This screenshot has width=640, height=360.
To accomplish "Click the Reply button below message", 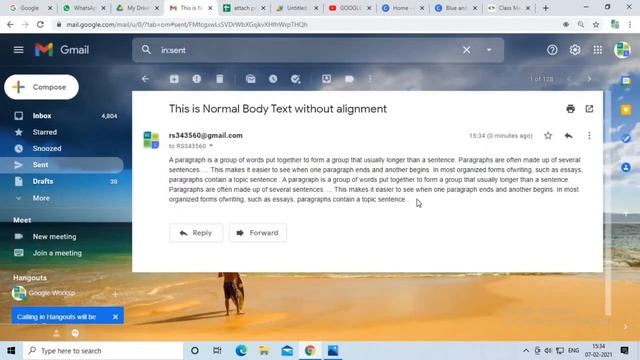I will [x=196, y=233].
